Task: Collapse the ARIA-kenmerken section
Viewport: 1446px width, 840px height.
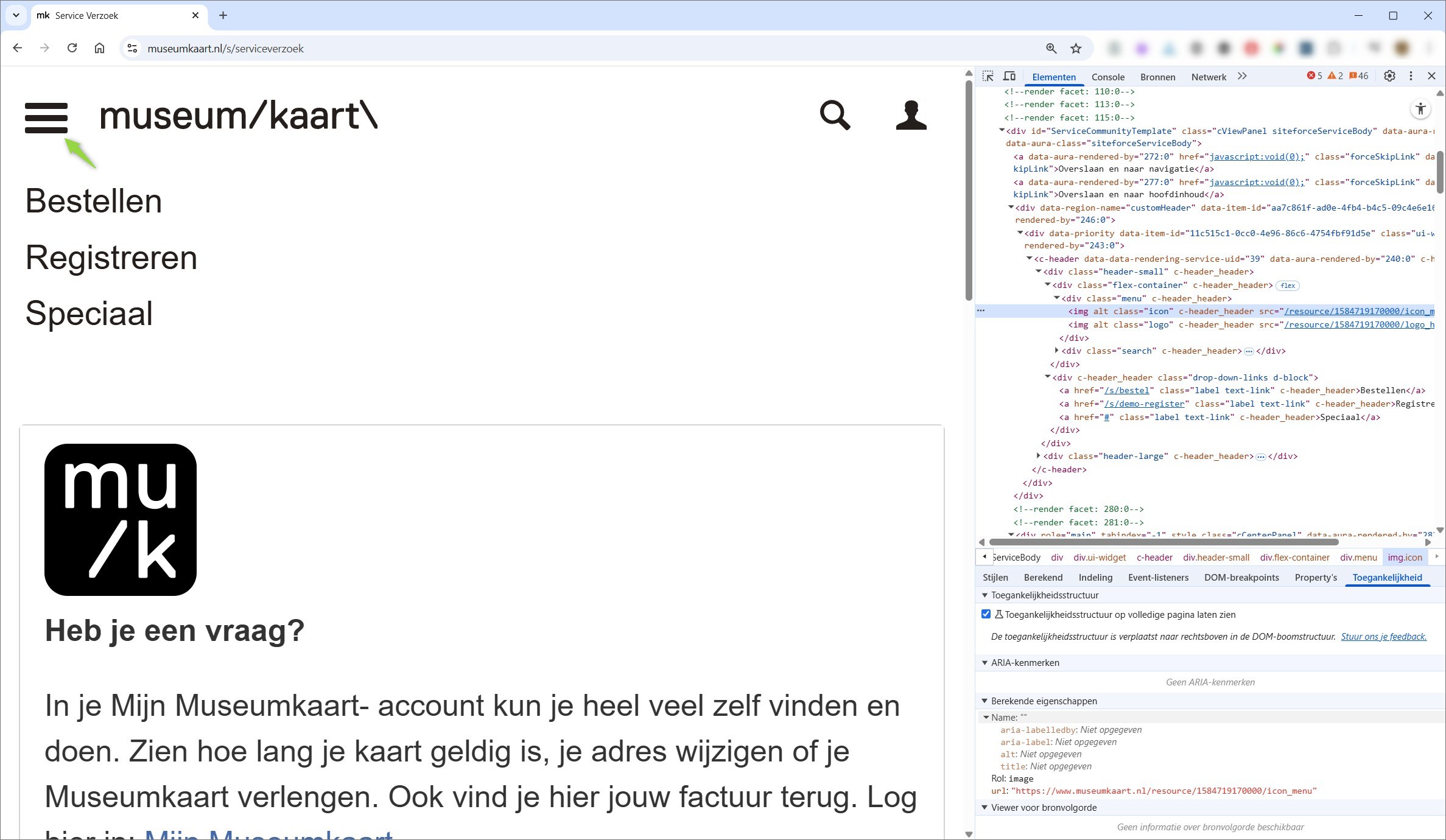Action: 984,663
